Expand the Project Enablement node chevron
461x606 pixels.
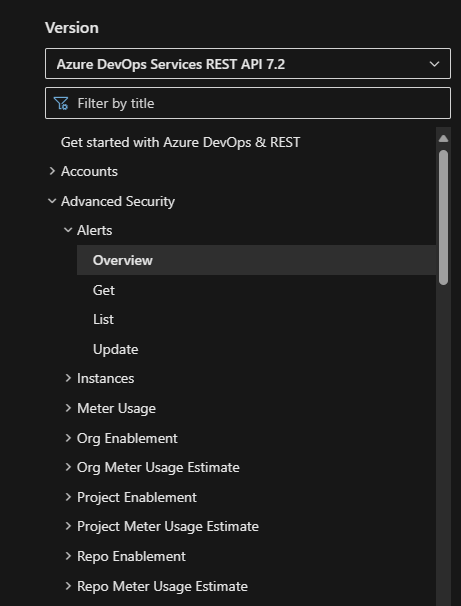coord(68,497)
